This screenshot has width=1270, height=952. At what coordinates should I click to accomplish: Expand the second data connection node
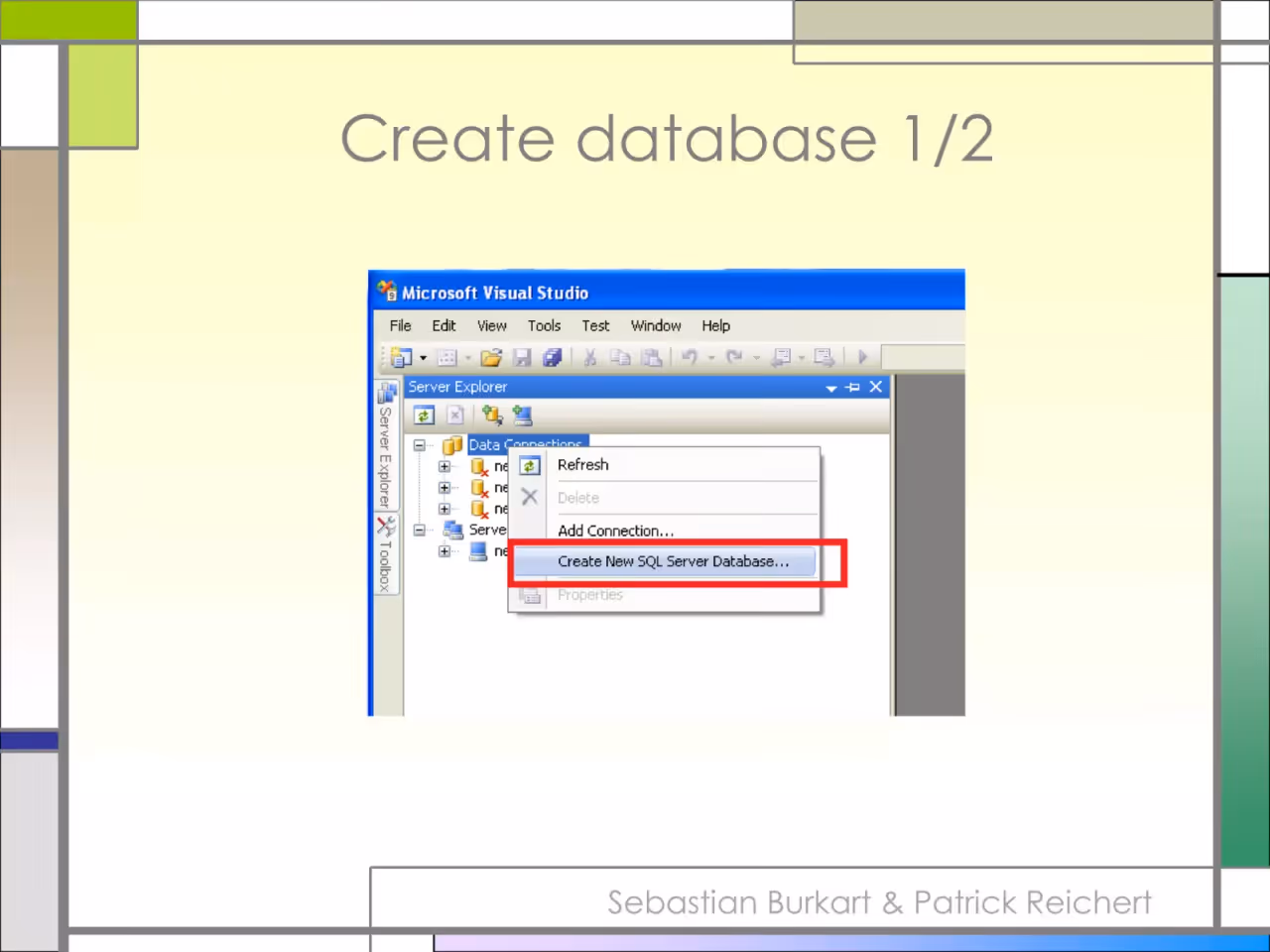444,488
